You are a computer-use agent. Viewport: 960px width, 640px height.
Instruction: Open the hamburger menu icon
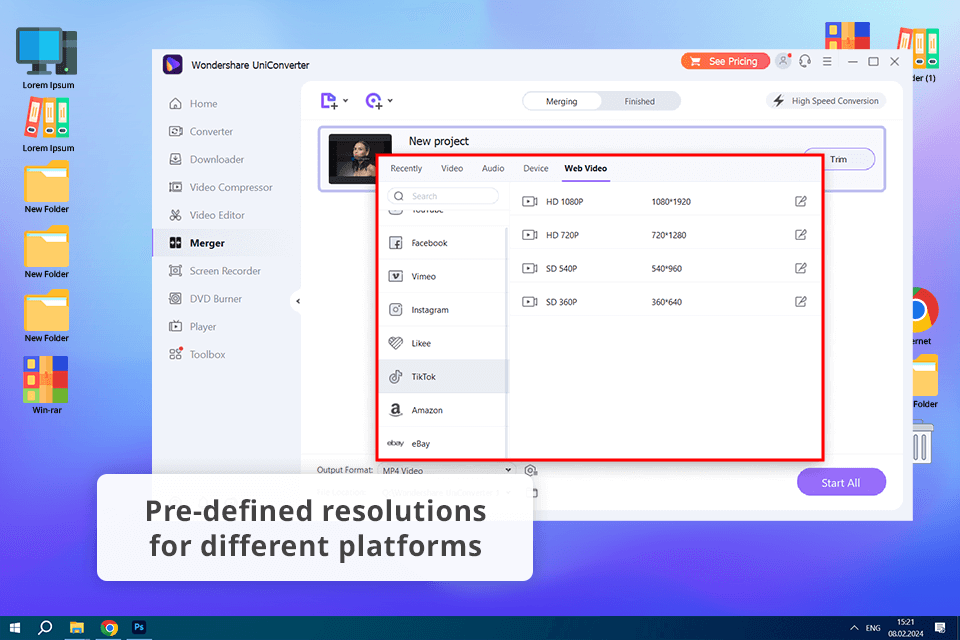(827, 61)
